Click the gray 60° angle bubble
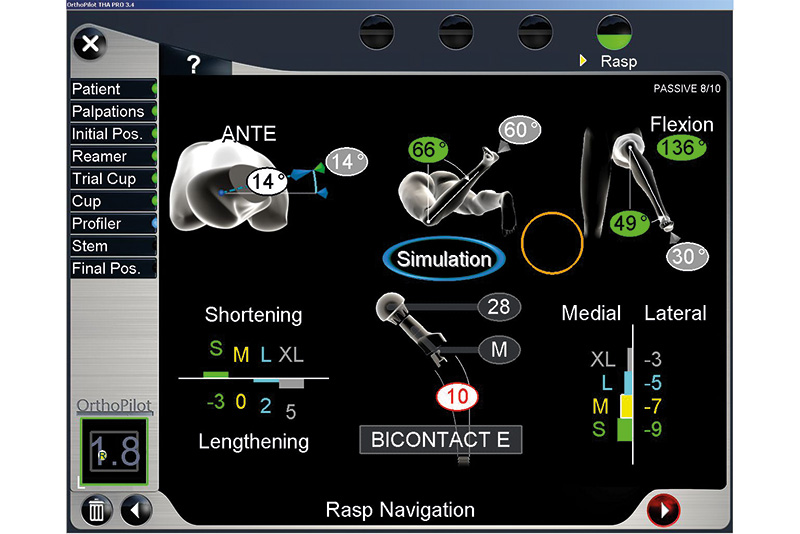Viewport: 800px width, 534px height. (x=519, y=130)
